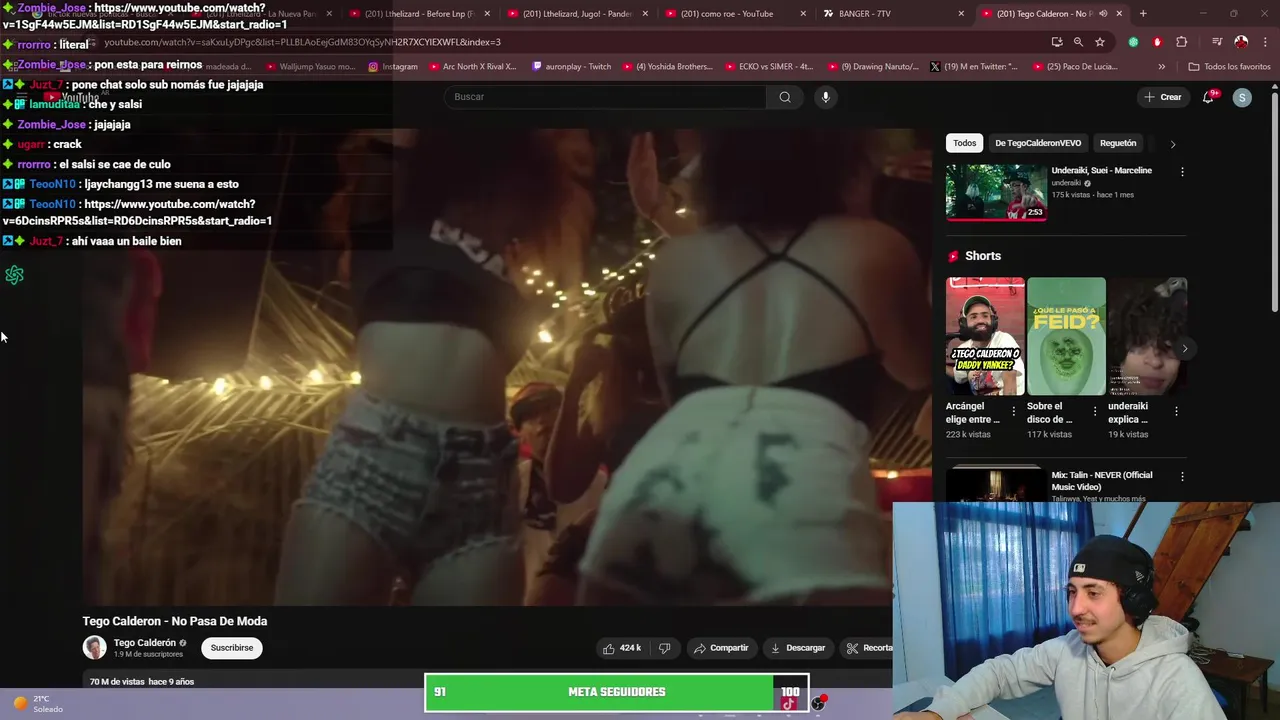
Task: Click the Crear button
Action: click(1163, 97)
